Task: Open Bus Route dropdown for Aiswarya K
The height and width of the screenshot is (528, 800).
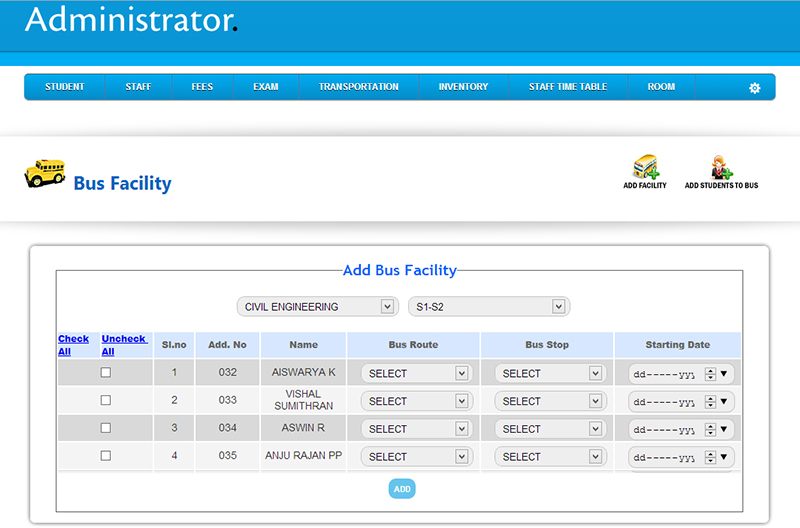Action: point(416,373)
